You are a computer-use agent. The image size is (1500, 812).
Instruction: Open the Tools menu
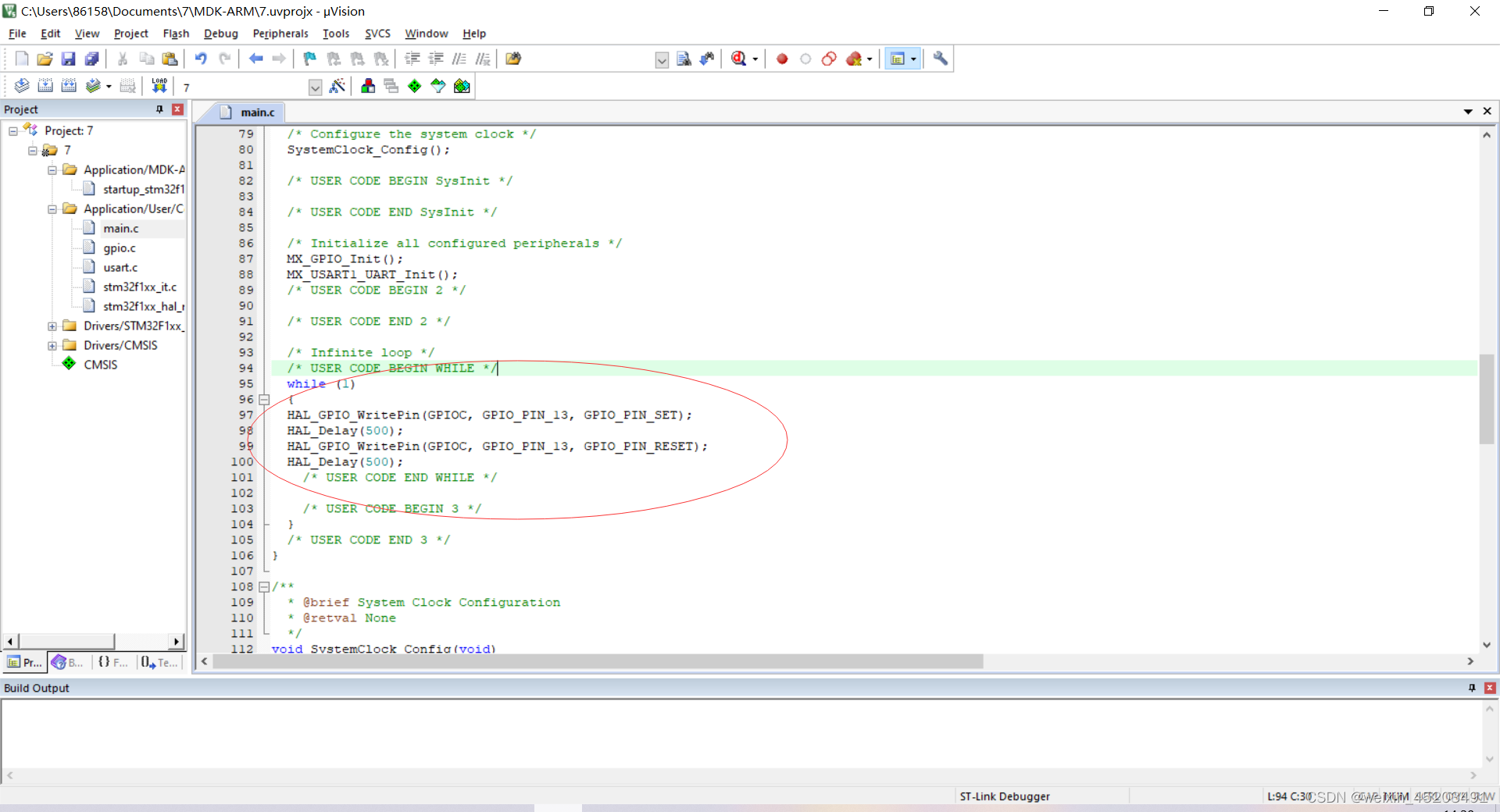coord(336,34)
